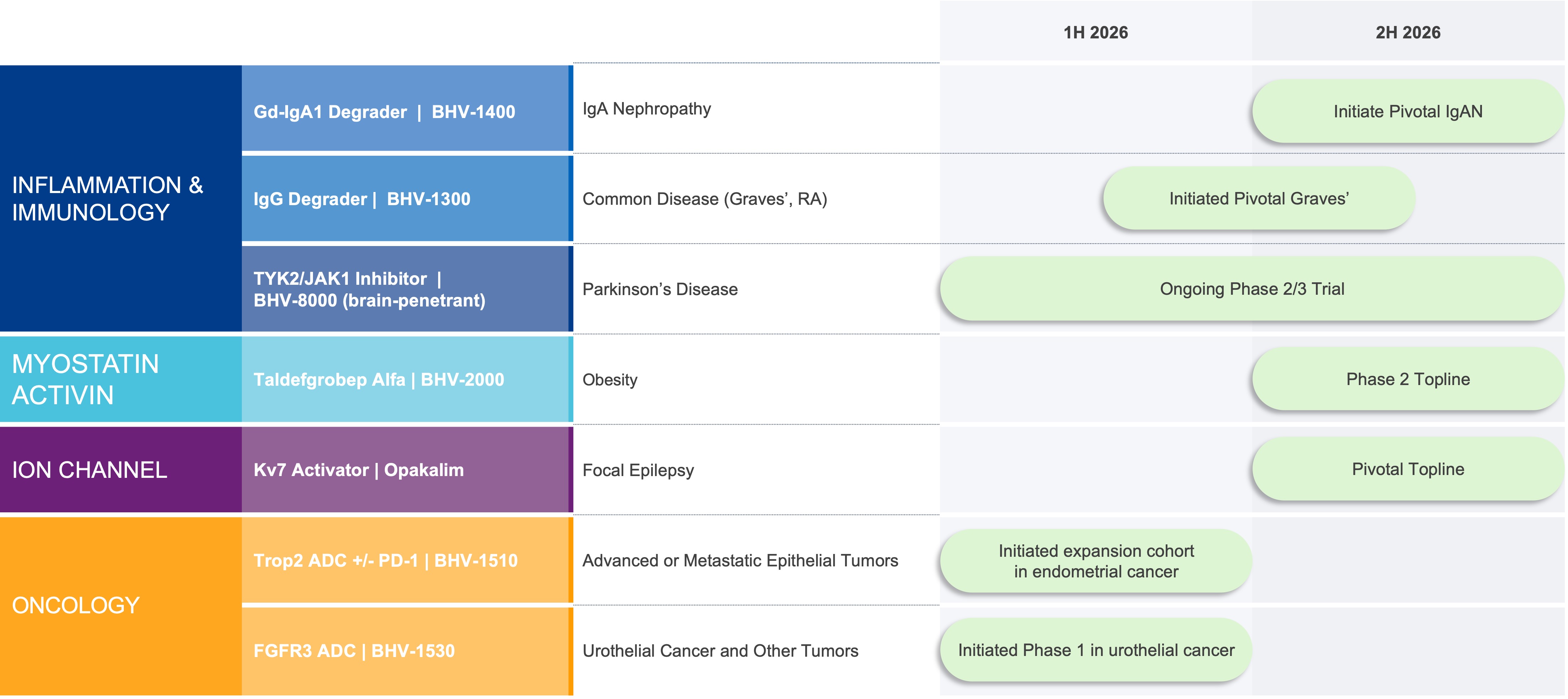This screenshot has height=699, width=1568.
Task: Click Advanced or Metastatic Epithelial Tumors text
Action: coord(740,560)
